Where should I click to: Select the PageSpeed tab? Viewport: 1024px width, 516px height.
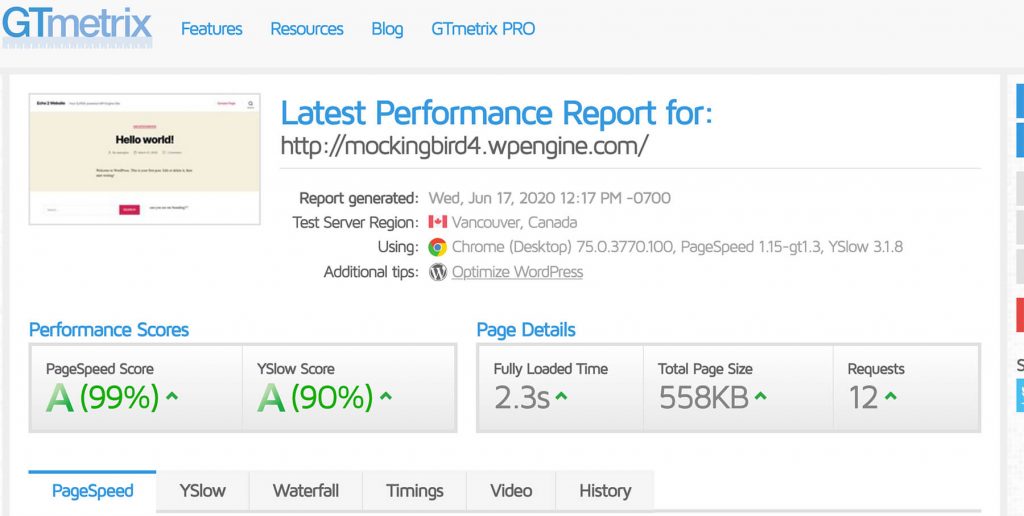[x=92, y=491]
